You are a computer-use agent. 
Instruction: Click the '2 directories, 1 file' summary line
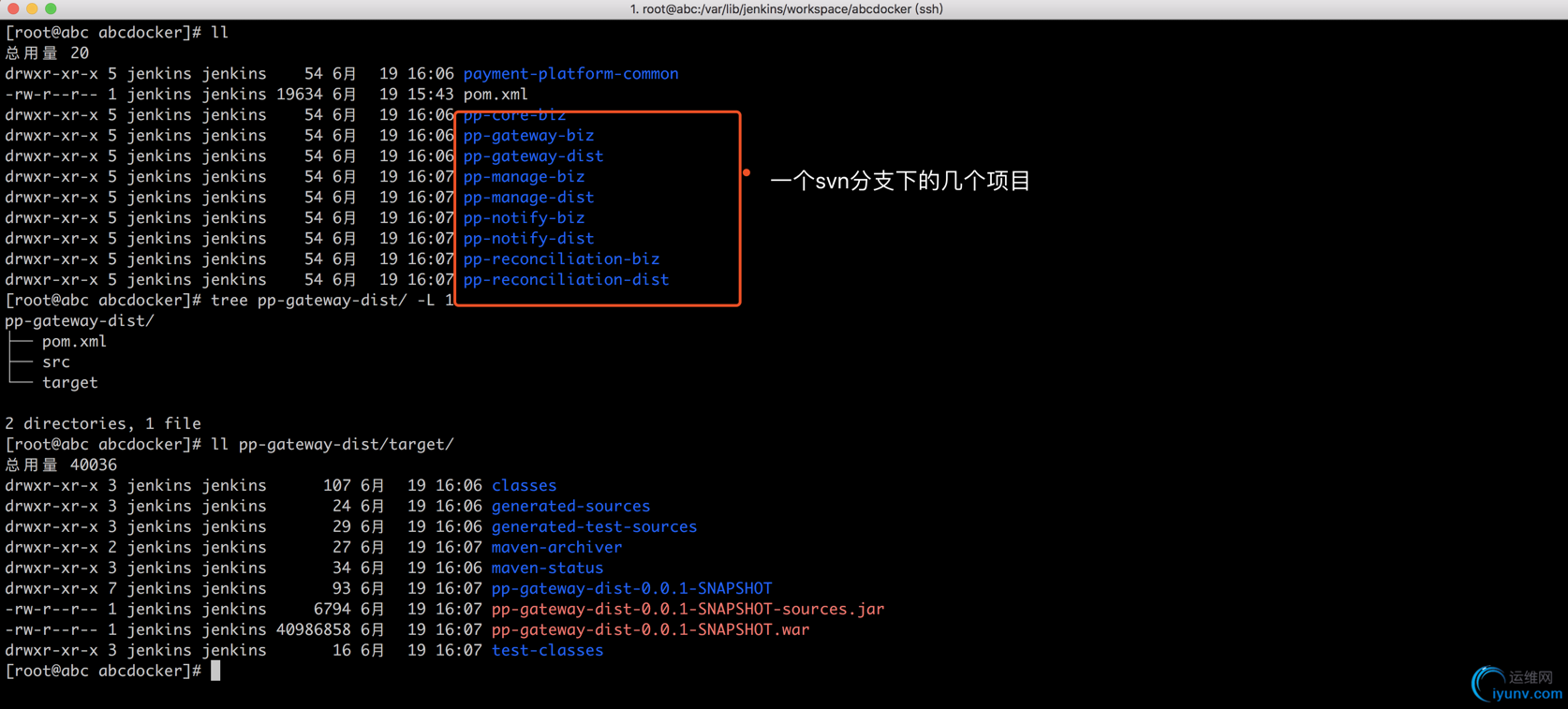(x=103, y=423)
